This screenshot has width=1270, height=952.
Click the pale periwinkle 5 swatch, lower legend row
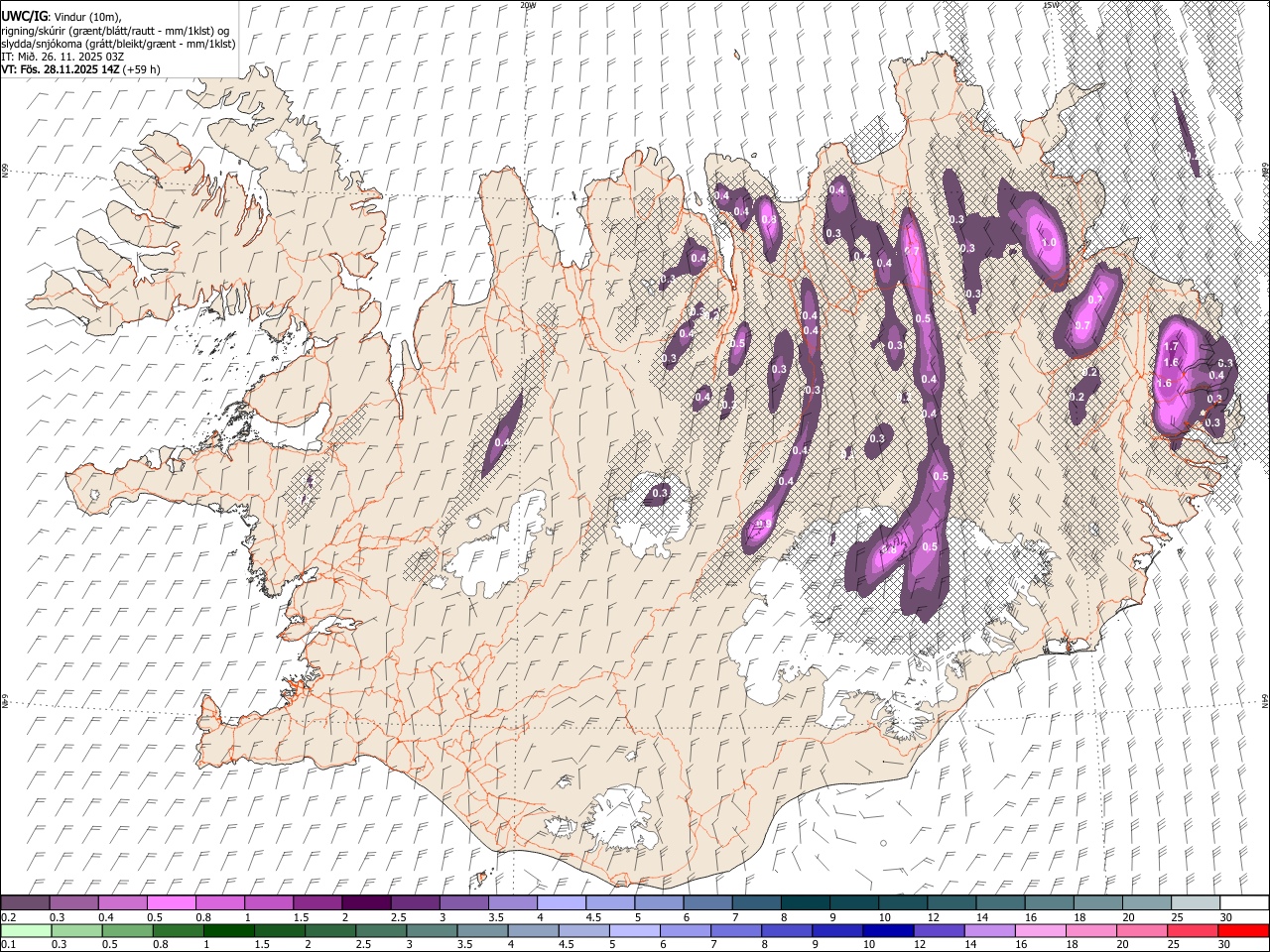click(x=635, y=931)
